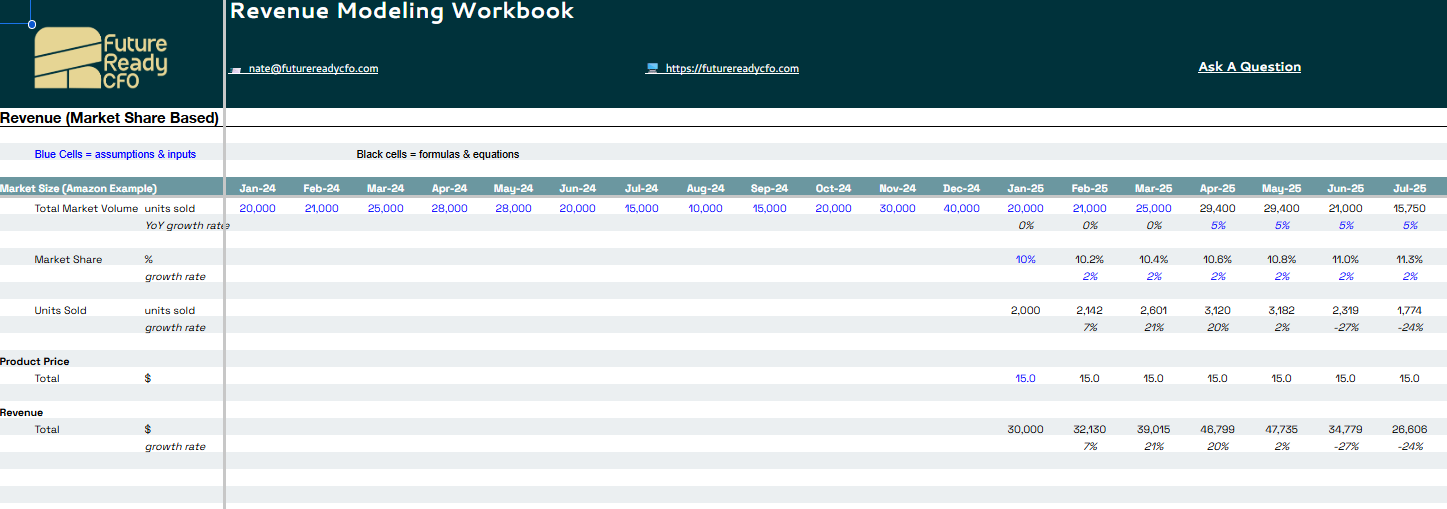Select the Units Sold row label

pos(60,310)
